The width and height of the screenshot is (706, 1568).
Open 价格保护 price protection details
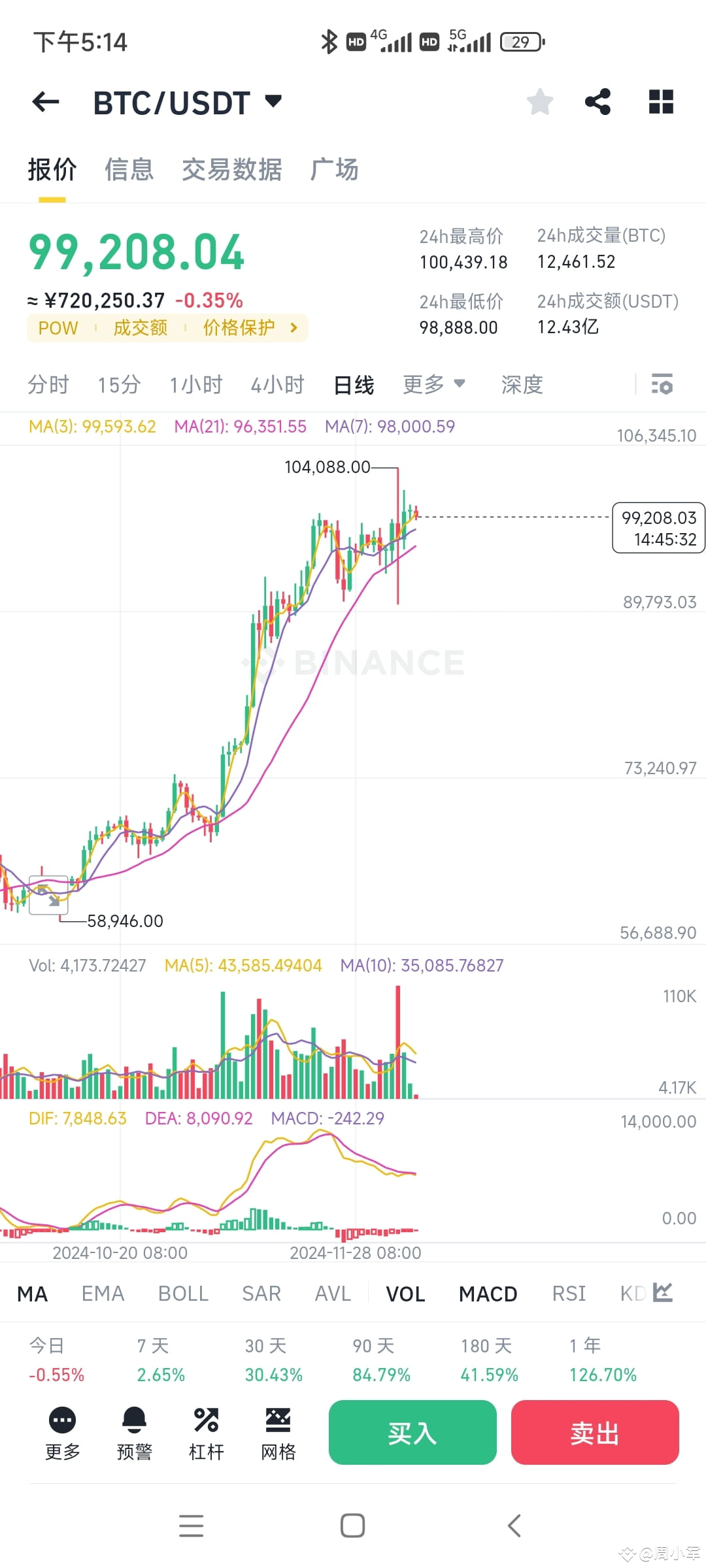tap(239, 328)
